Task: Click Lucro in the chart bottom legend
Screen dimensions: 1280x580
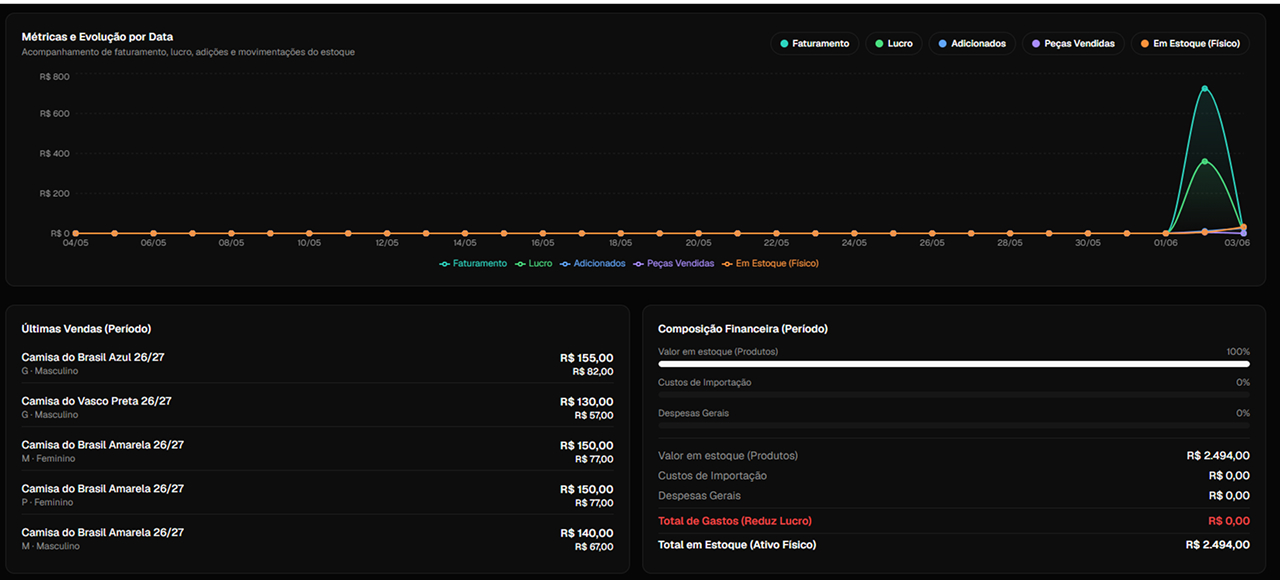Action: (x=534, y=264)
